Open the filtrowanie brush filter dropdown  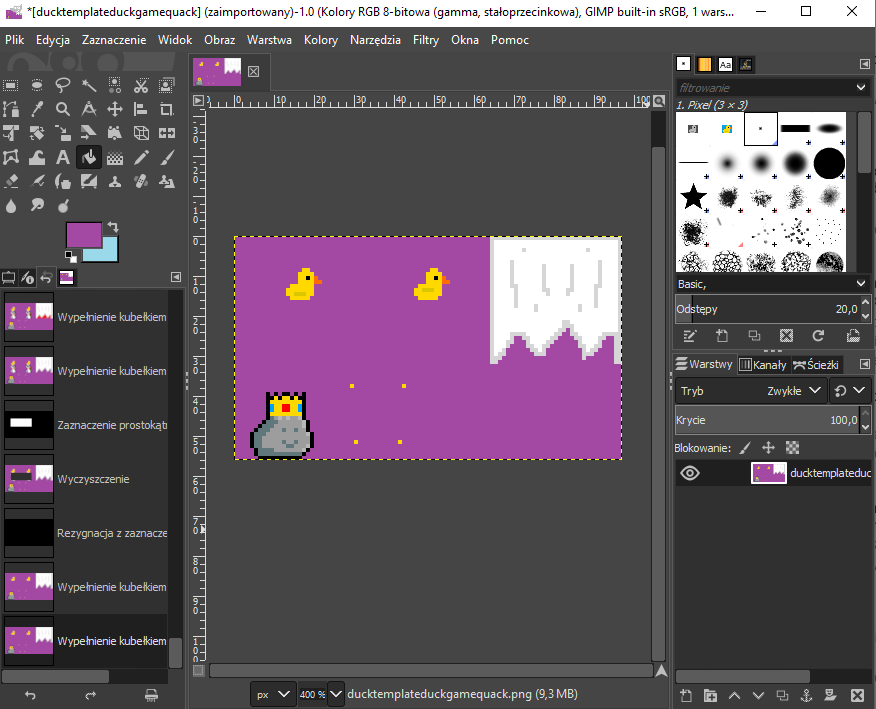coord(860,88)
